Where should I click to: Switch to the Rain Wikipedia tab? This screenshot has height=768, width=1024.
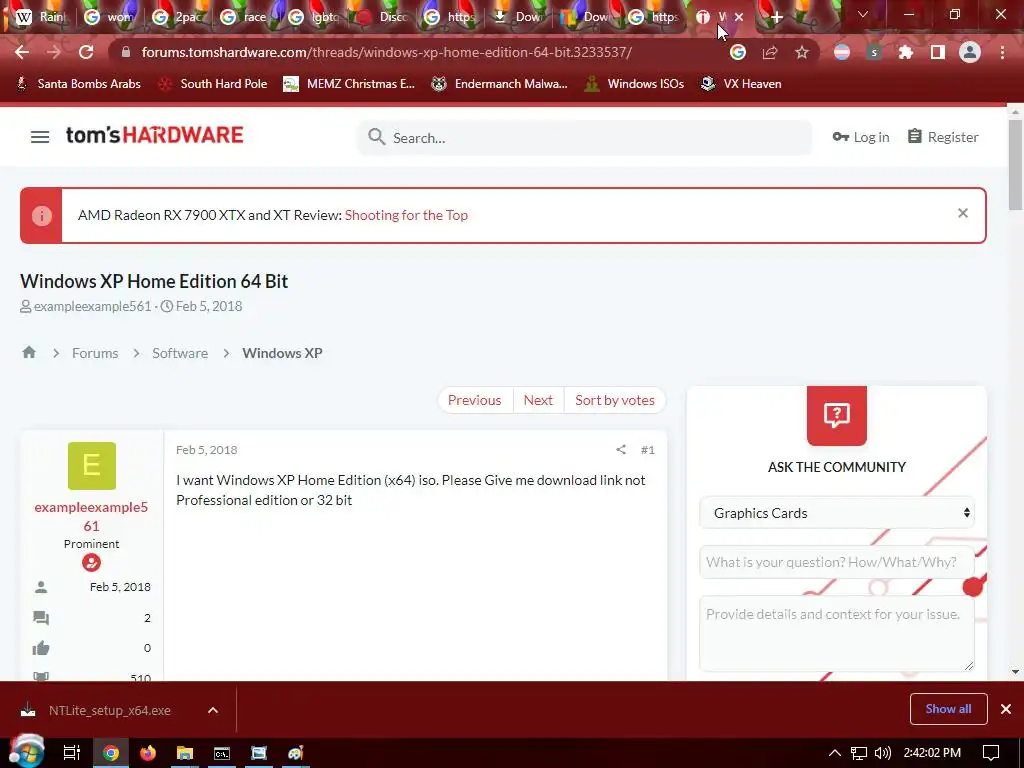point(40,17)
